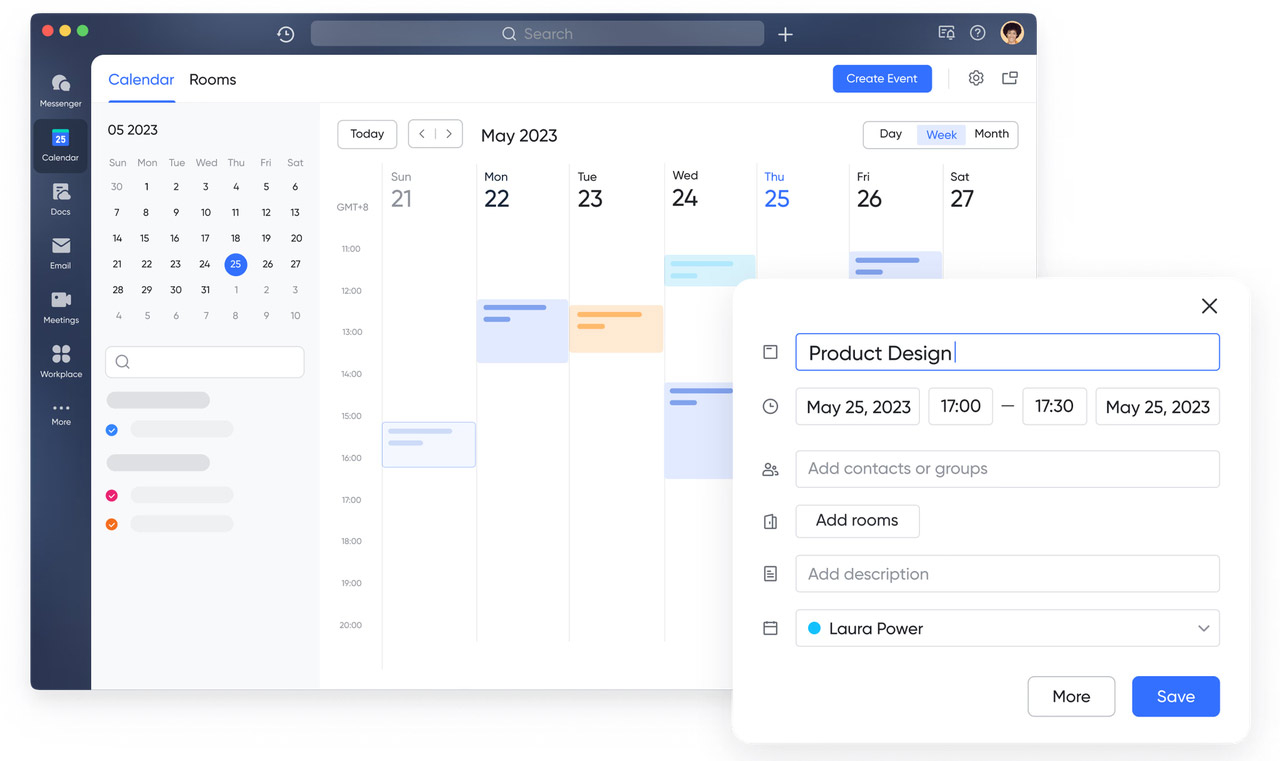
Task: Toggle the blue calendar checkbox
Action: [x=112, y=430]
